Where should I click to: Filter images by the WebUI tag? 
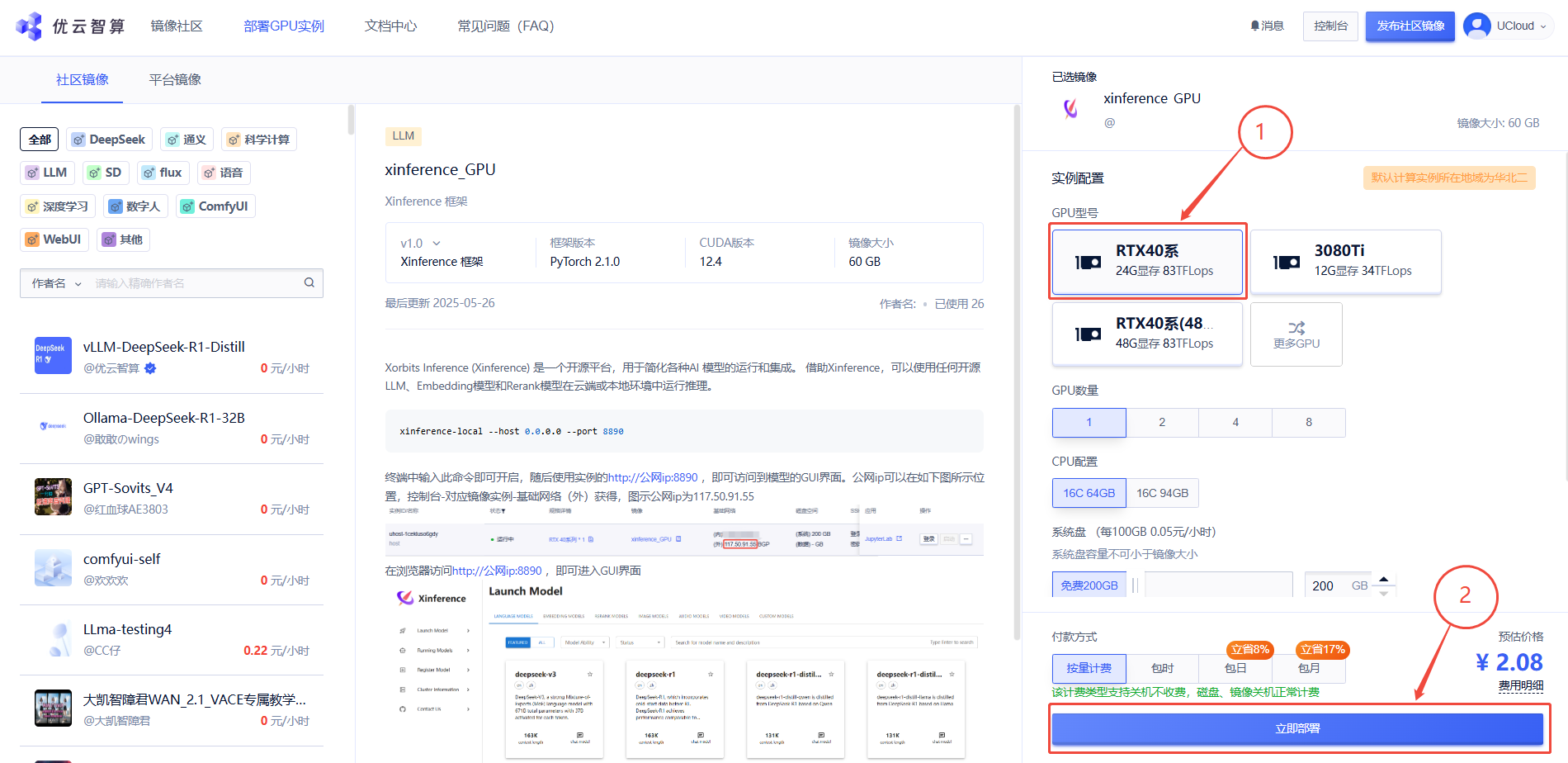[x=54, y=239]
